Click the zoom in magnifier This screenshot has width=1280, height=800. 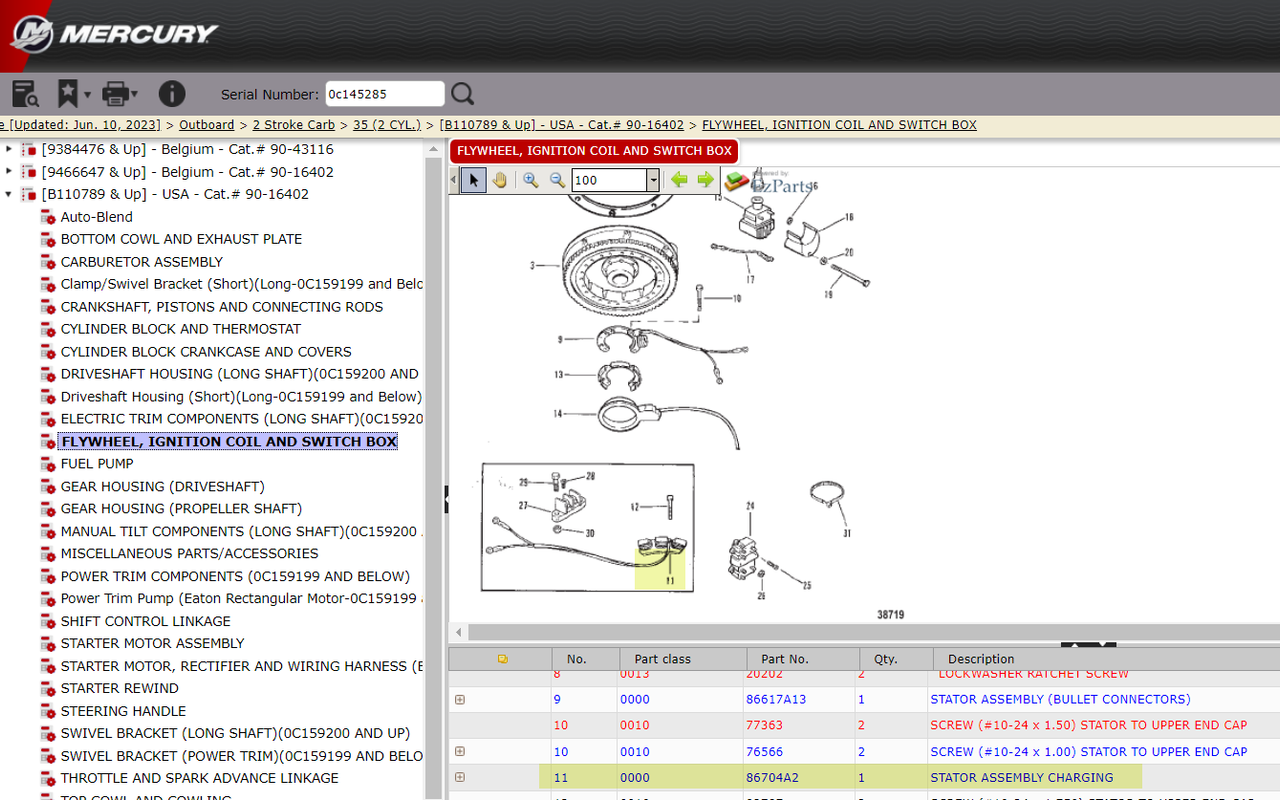[531, 180]
